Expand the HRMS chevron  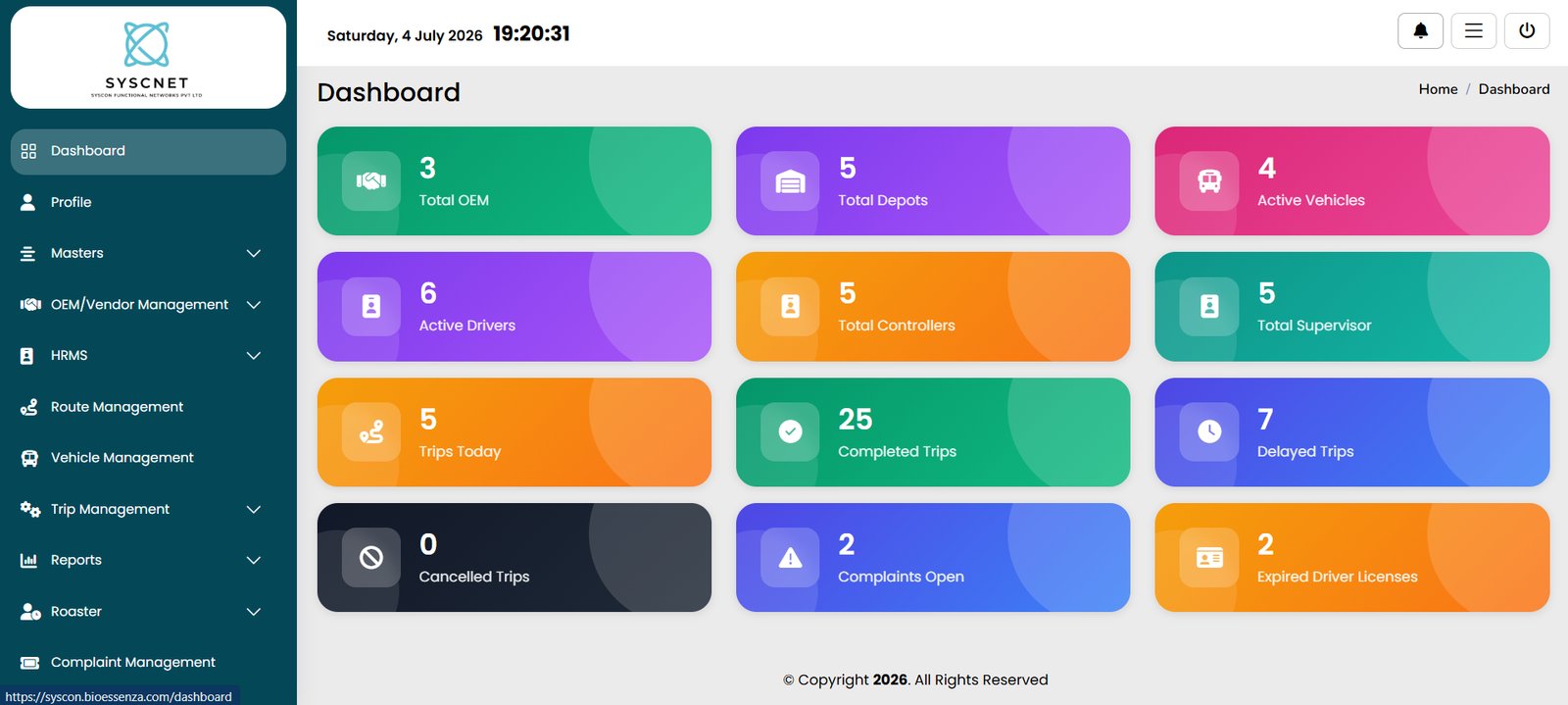[254, 356]
